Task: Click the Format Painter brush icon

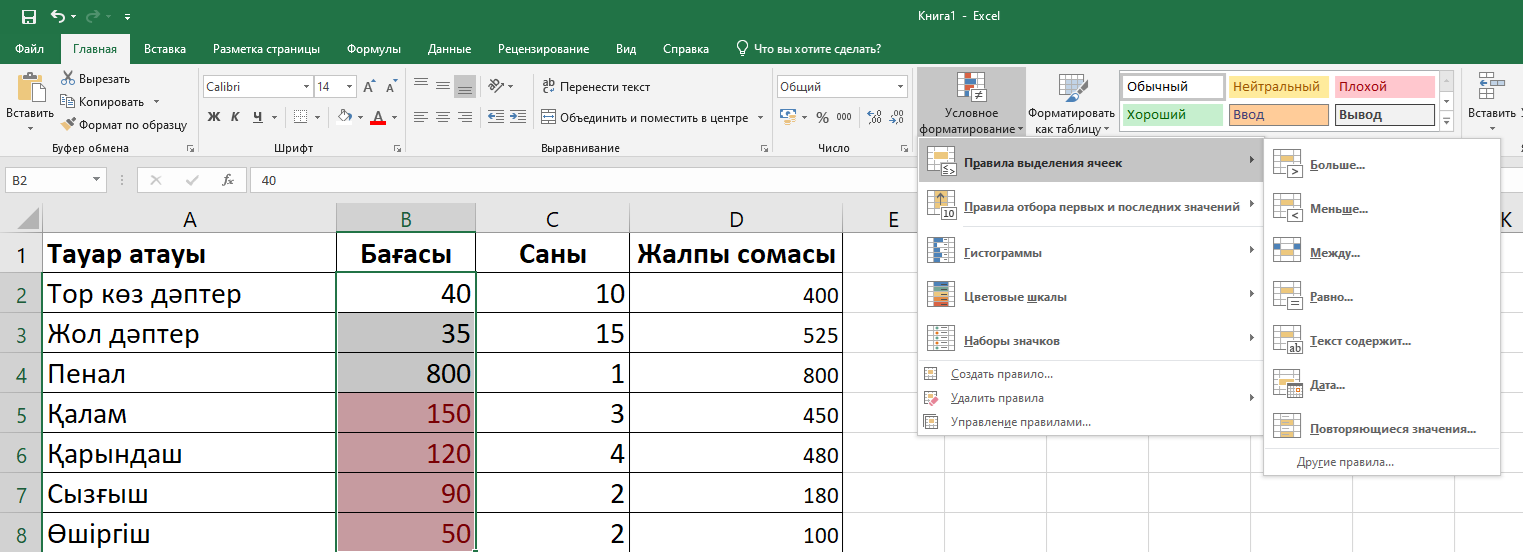Action: click(68, 125)
